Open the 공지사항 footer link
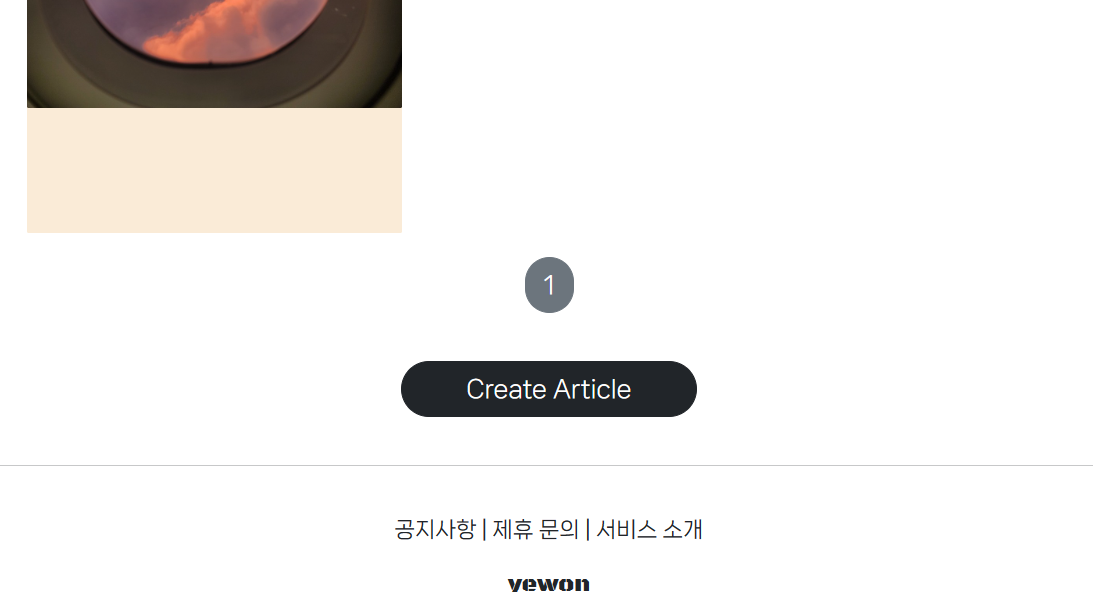The height and width of the screenshot is (592, 1093). coord(435,529)
